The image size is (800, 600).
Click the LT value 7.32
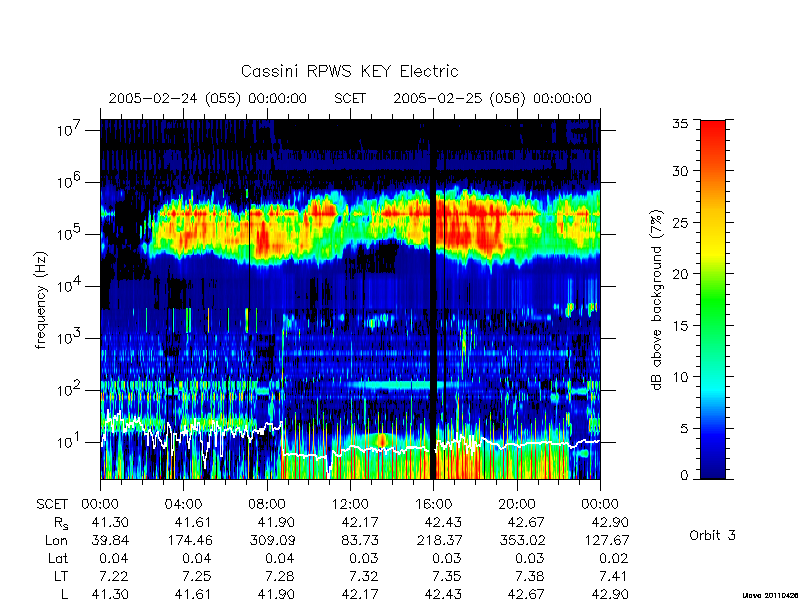point(363,577)
